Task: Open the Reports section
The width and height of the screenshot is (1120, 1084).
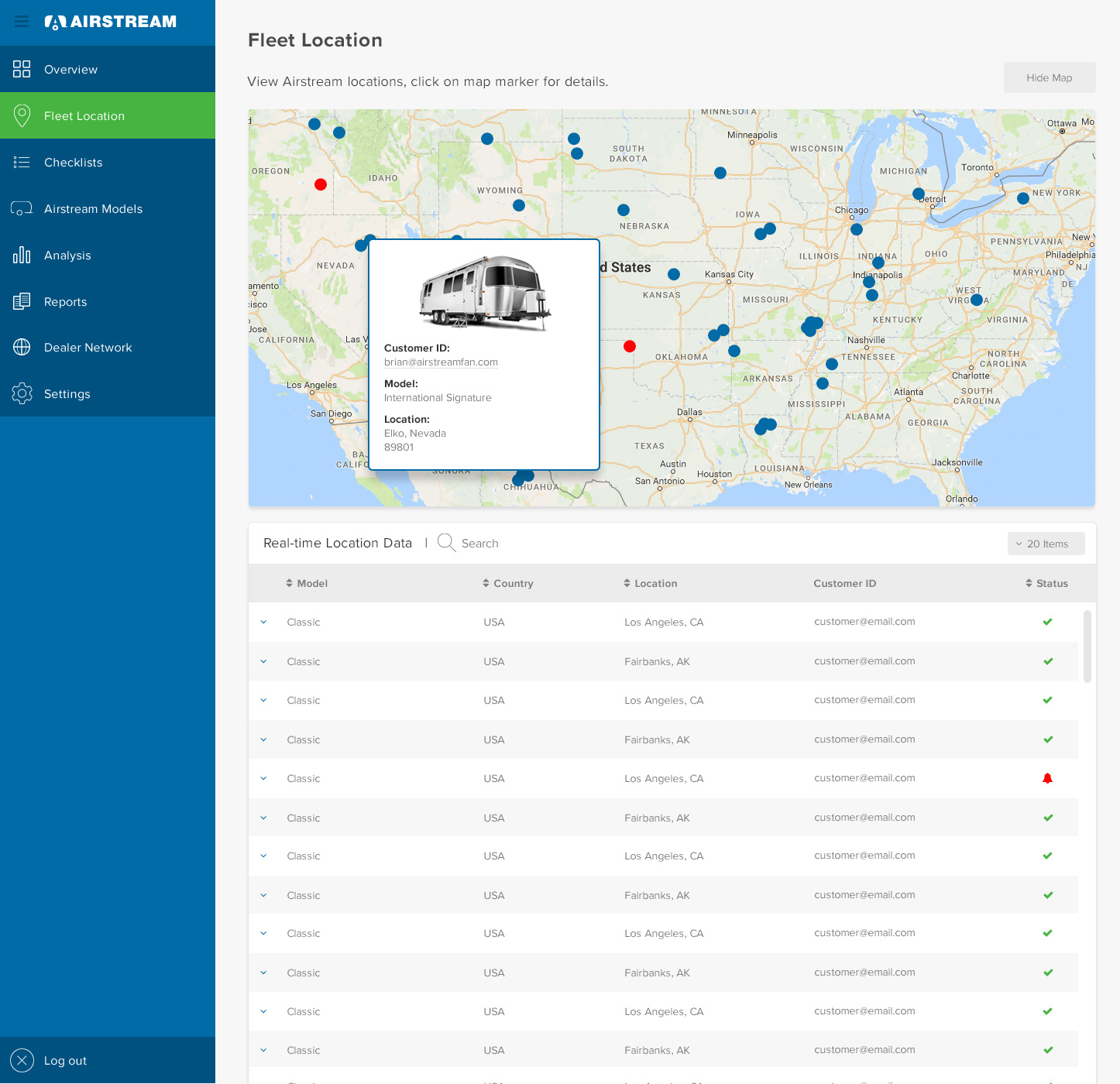Action: (x=108, y=301)
